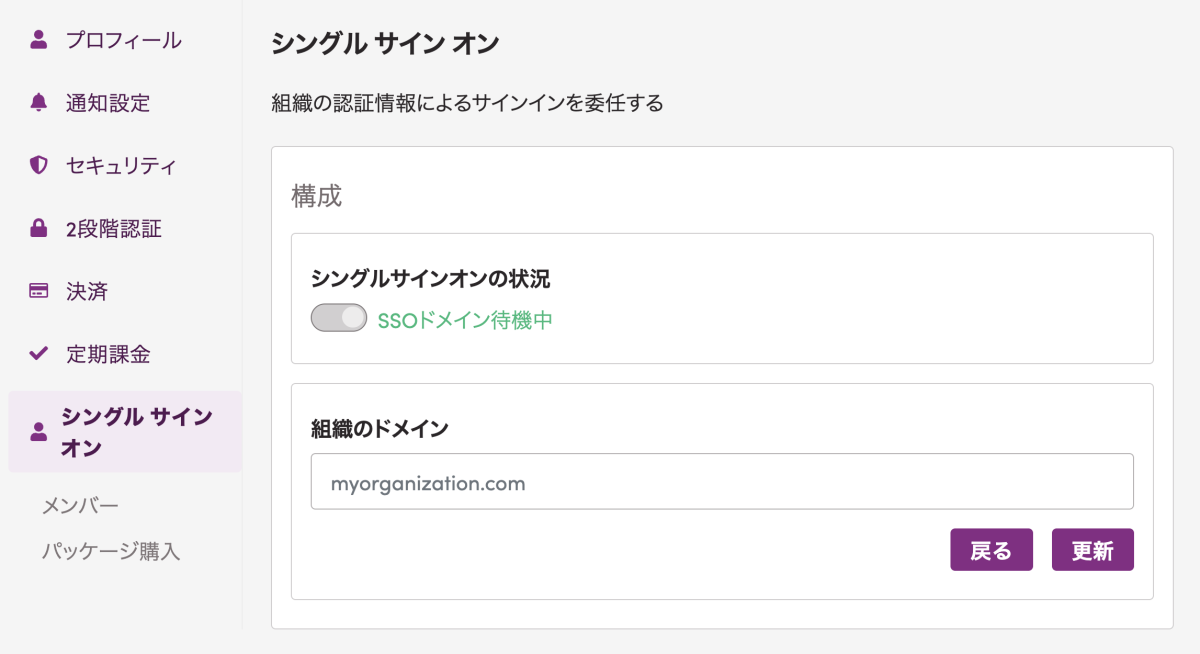The width and height of the screenshot is (1200, 654).
Task: Open the 2段階認証 settings page
Action: (x=113, y=229)
